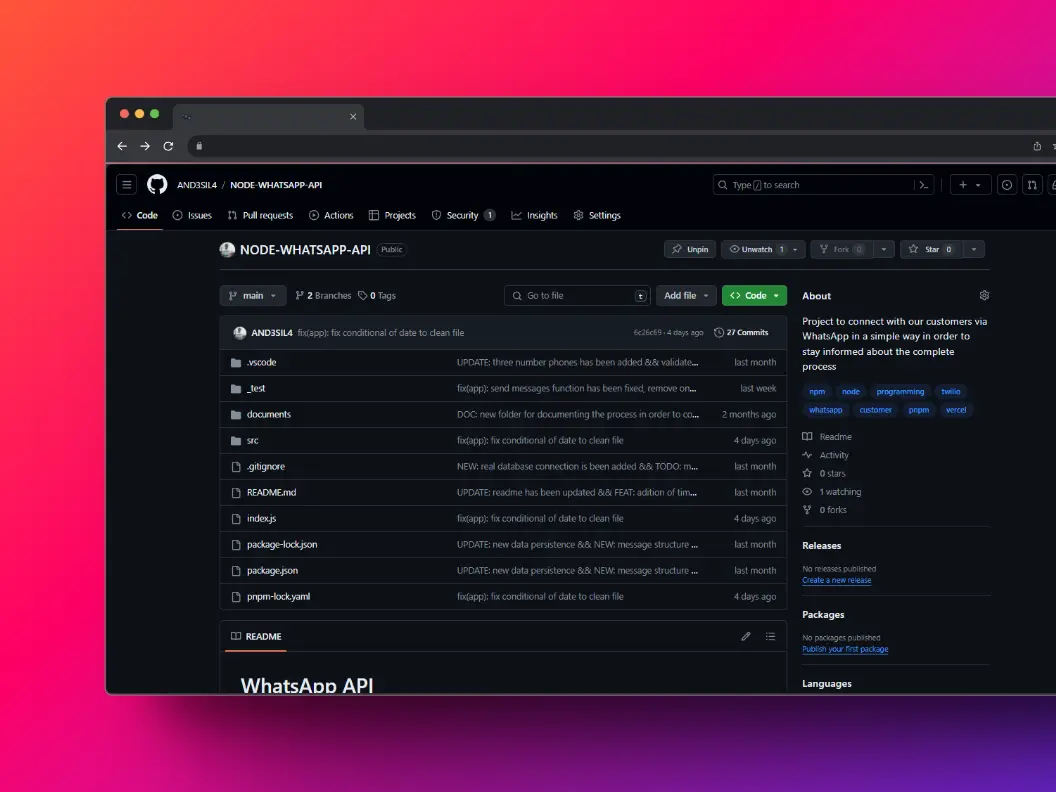This screenshot has height=792, width=1056.
Task: Open the About section settings gear
Action: pyautogui.click(x=983, y=295)
